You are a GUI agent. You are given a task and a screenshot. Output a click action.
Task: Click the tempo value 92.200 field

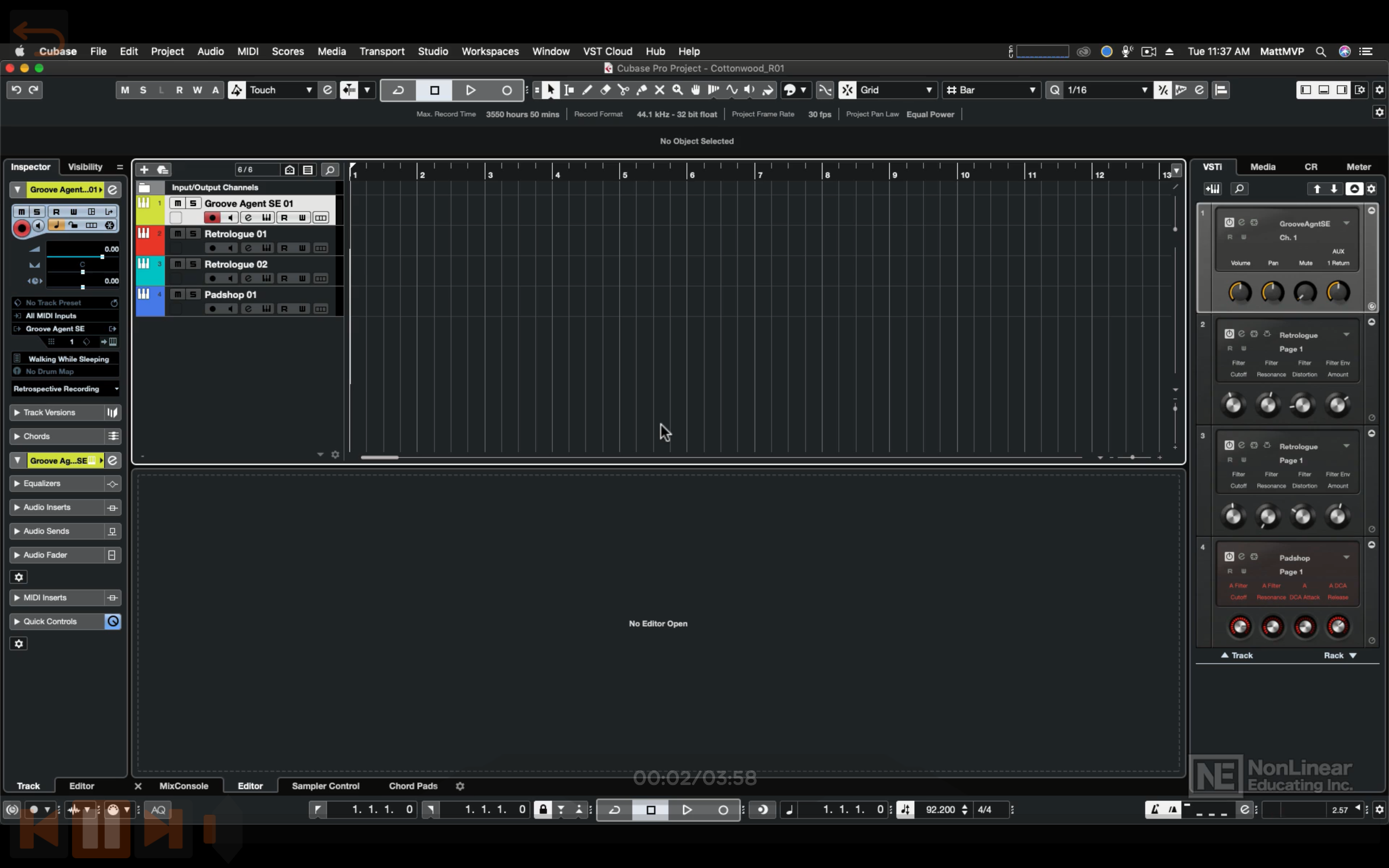coord(940,809)
